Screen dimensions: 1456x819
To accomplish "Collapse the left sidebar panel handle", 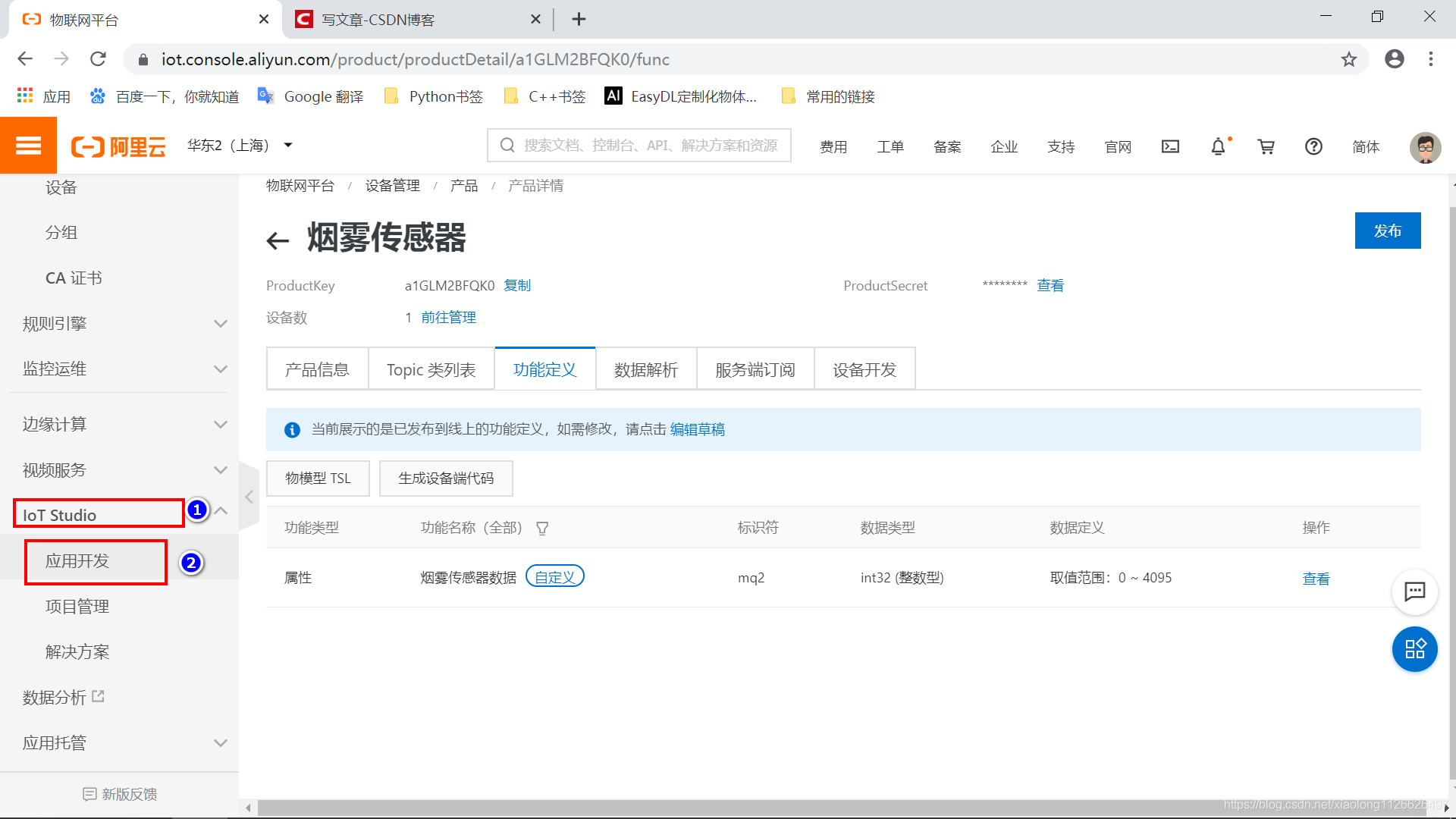I will click(x=249, y=497).
